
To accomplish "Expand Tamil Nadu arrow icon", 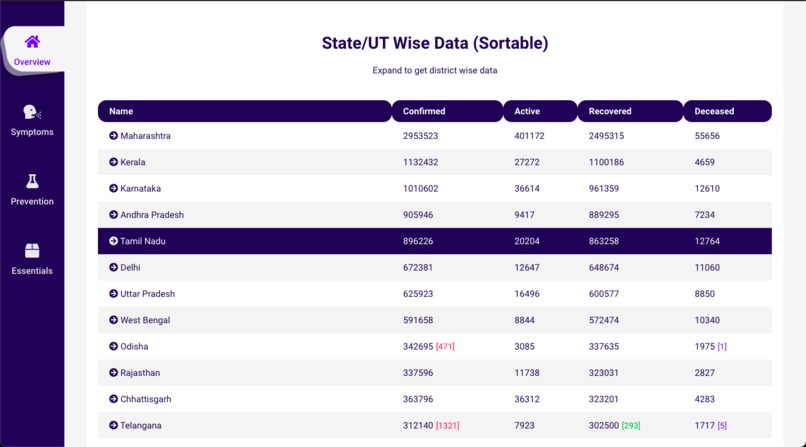I will [x=114, y=241].
